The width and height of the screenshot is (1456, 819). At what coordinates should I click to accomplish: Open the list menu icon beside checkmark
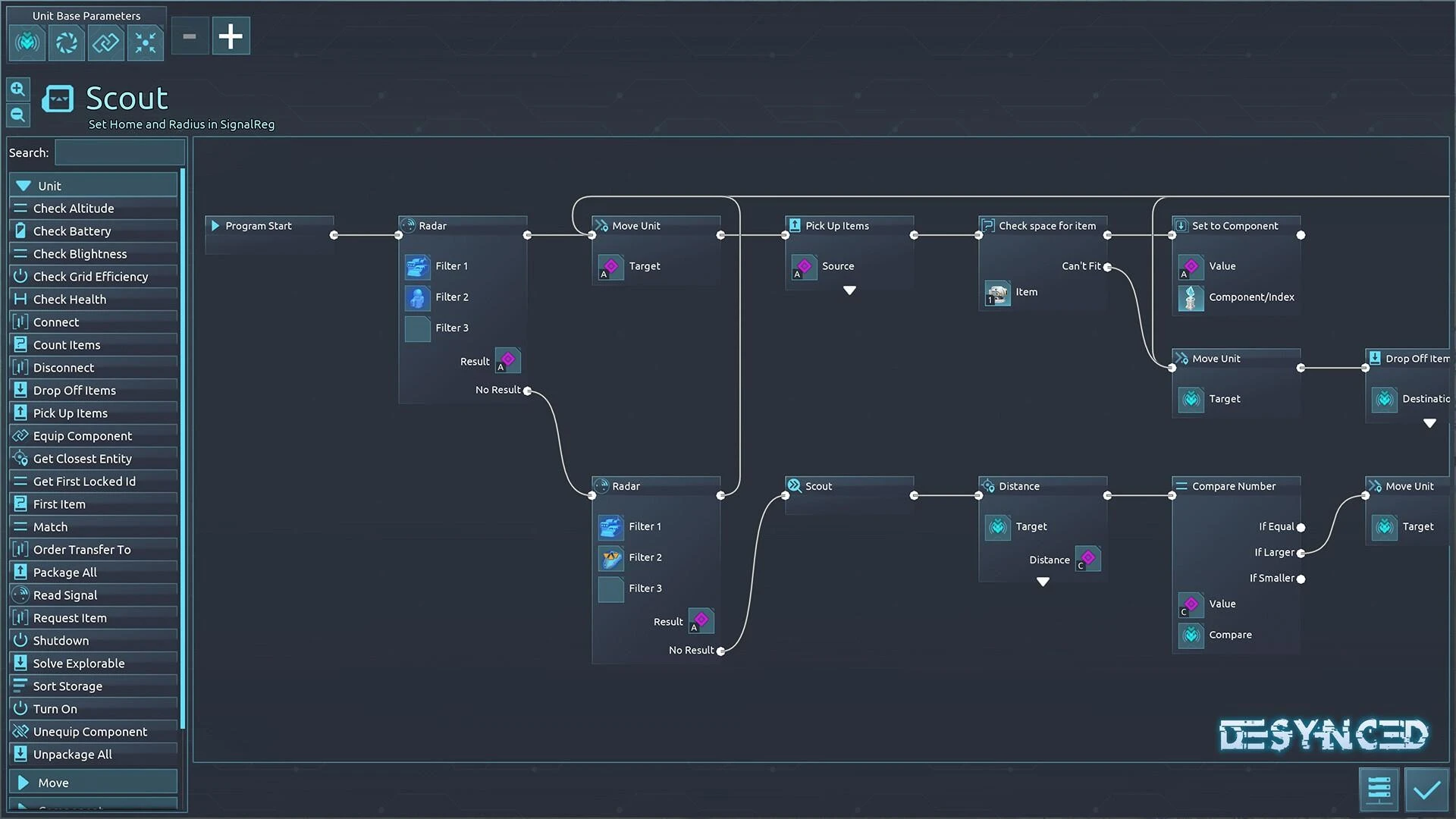point(1379,789)
